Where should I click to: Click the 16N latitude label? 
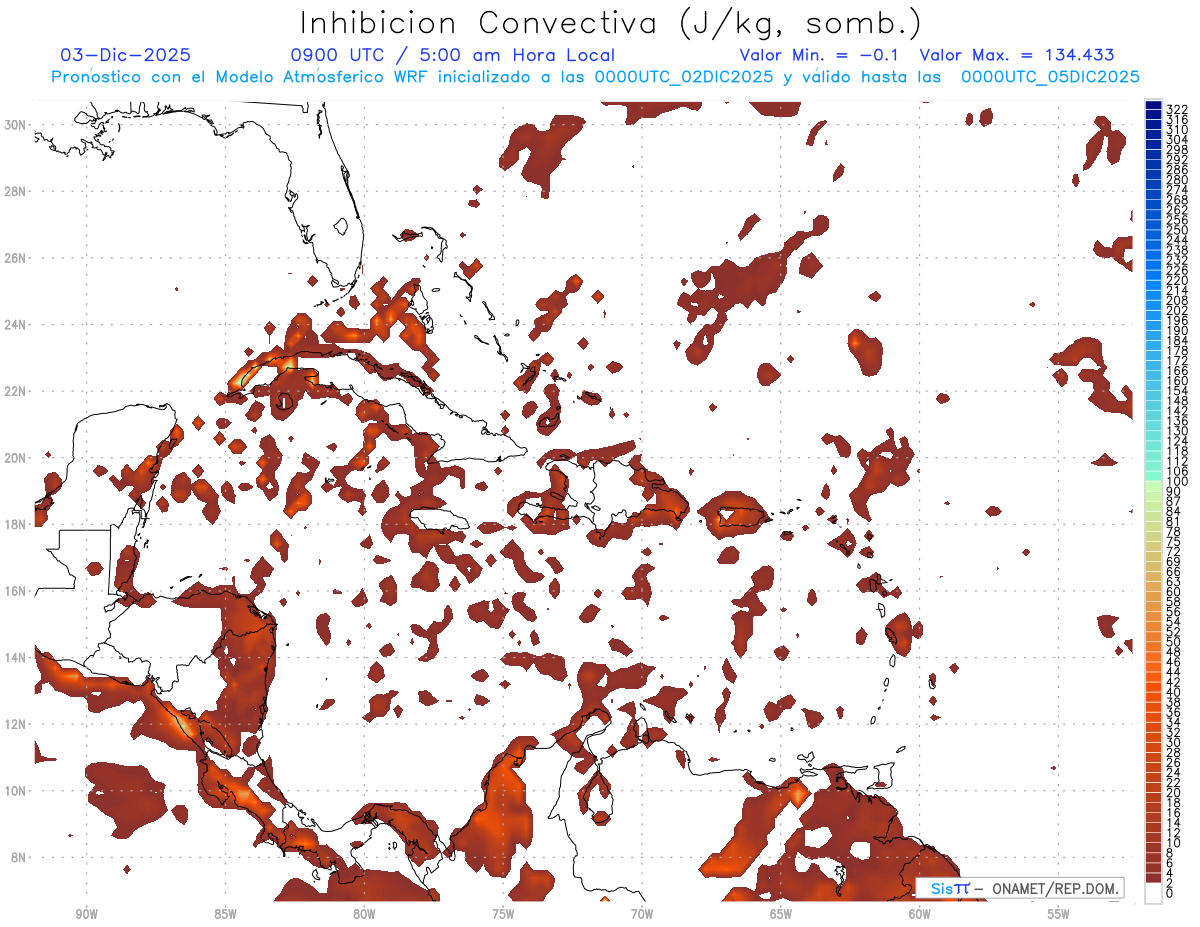point(16,590)
